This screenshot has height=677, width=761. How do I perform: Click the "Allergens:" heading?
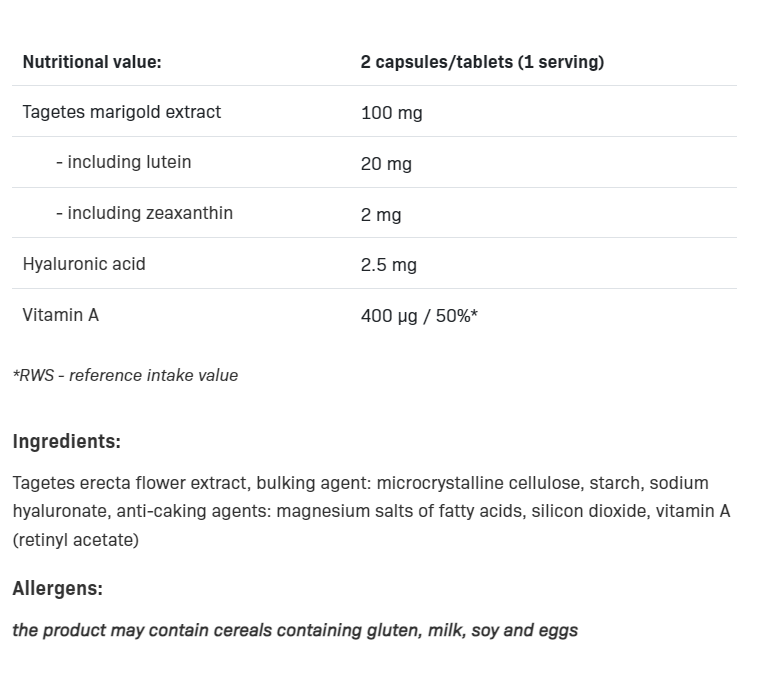coord(58,589)
